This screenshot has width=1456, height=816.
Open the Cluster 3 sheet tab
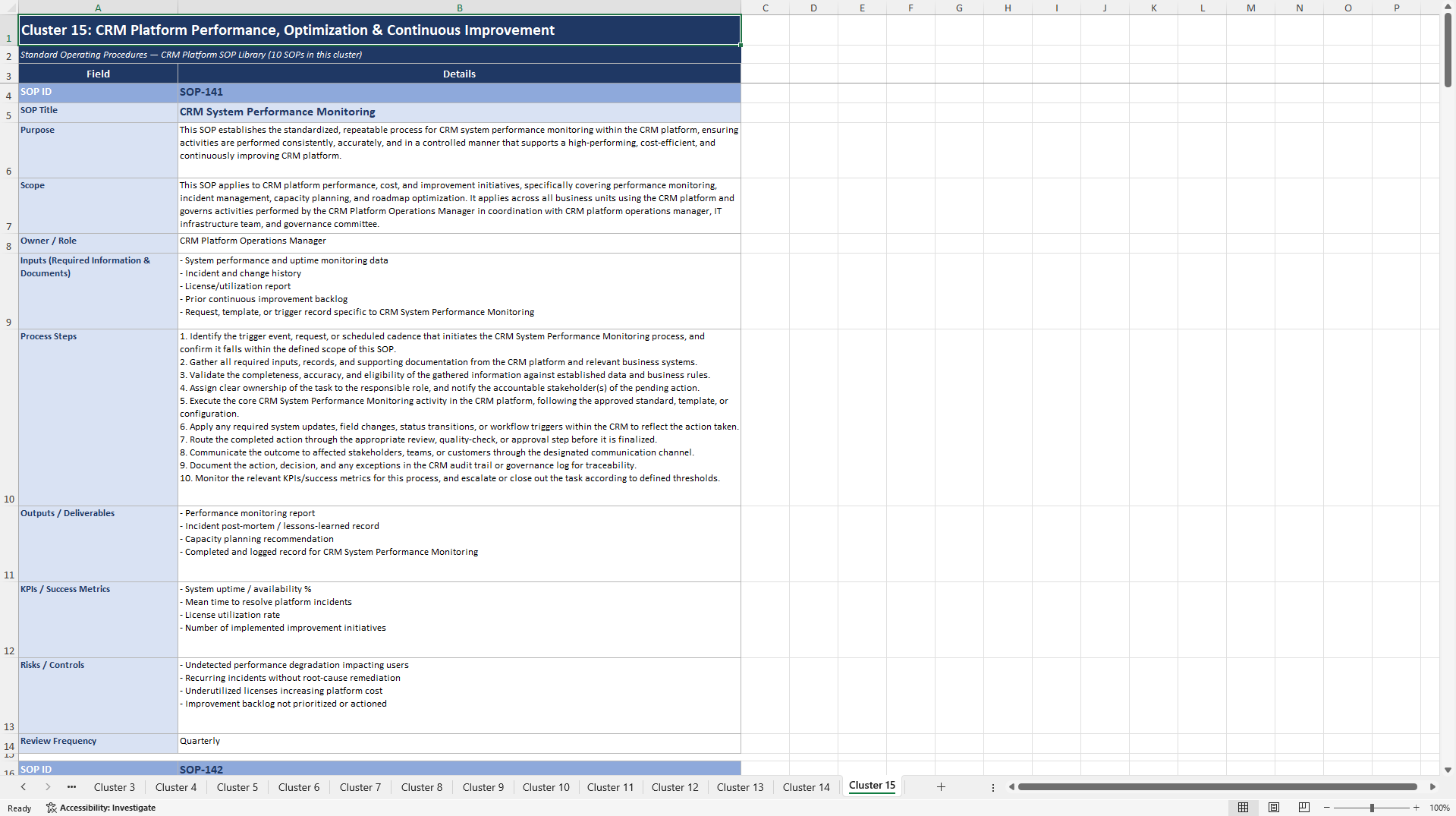(115, 787)
